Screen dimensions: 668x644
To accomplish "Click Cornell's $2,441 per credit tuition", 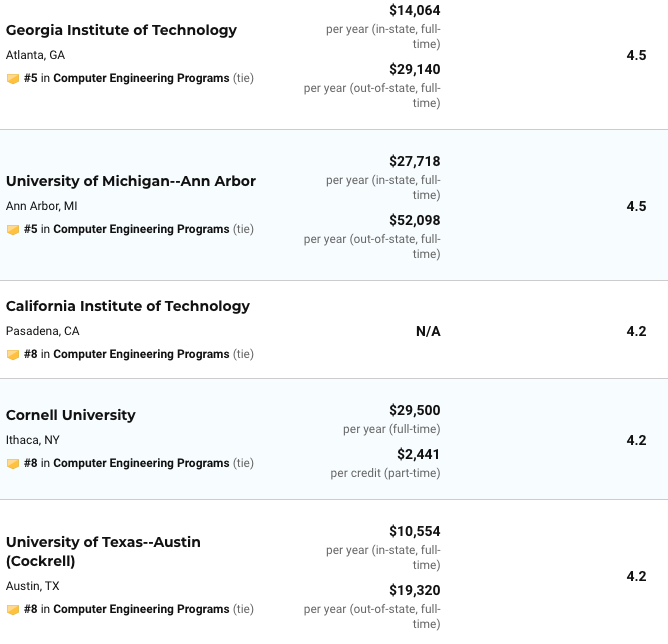I will 418,454.
